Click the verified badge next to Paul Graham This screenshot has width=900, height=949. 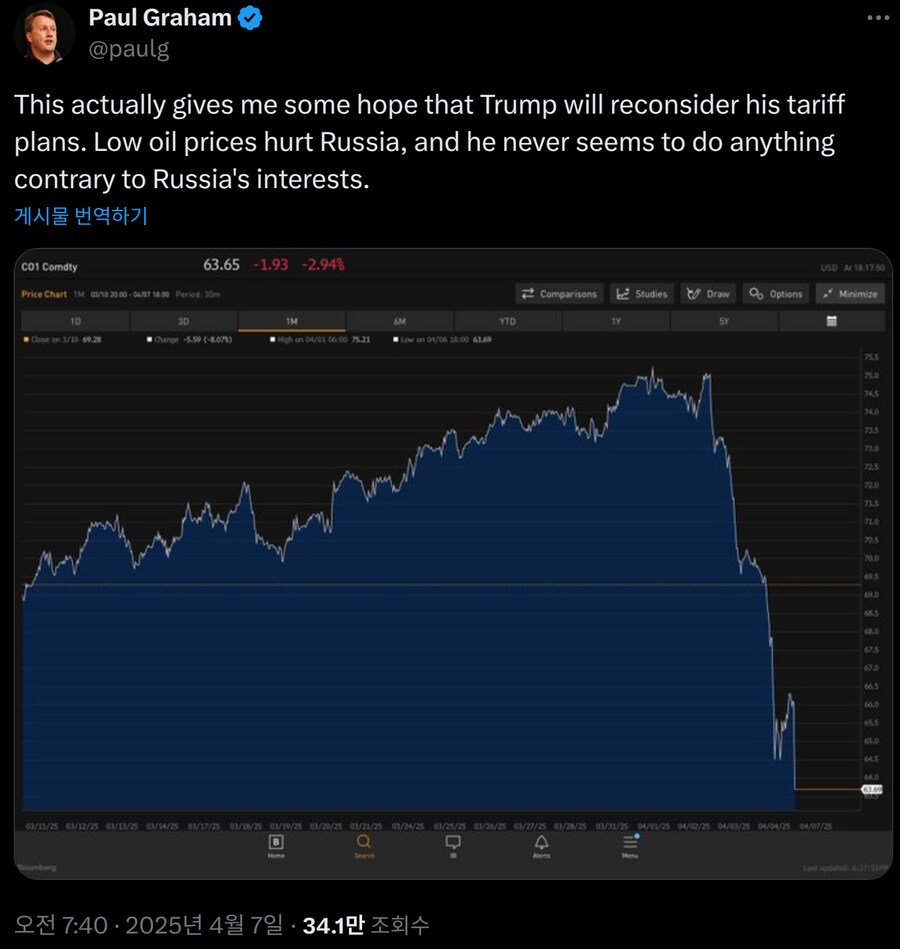[x=250, y=19]
